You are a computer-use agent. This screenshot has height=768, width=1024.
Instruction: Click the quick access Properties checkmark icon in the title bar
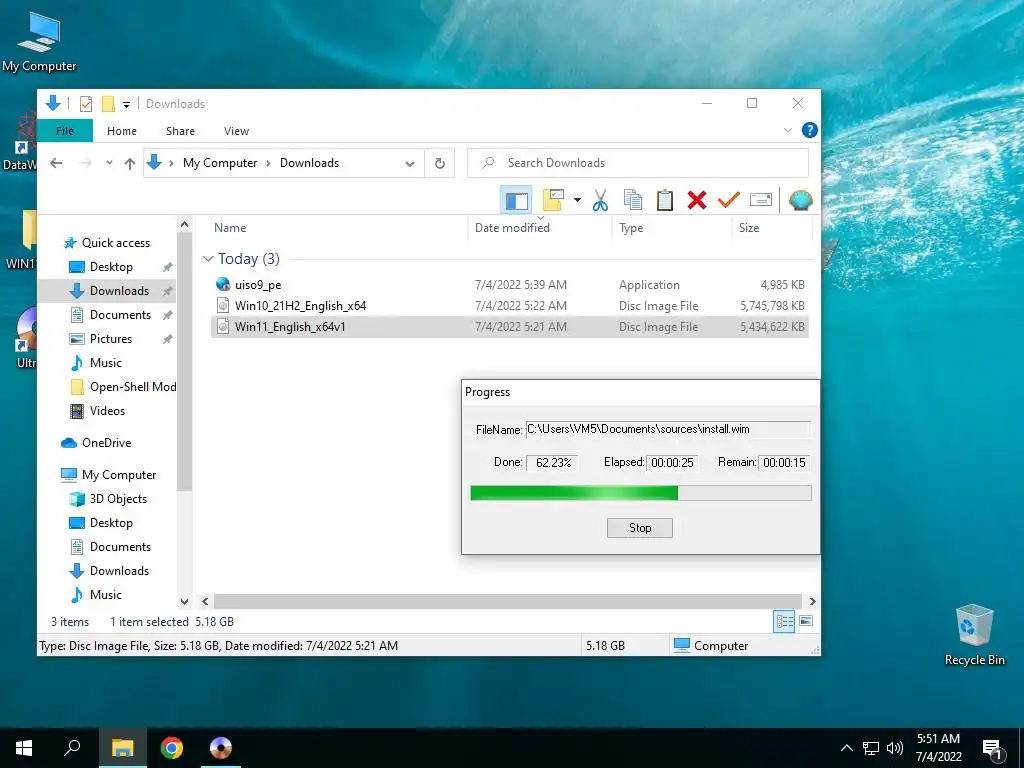(x=86, y=104)
